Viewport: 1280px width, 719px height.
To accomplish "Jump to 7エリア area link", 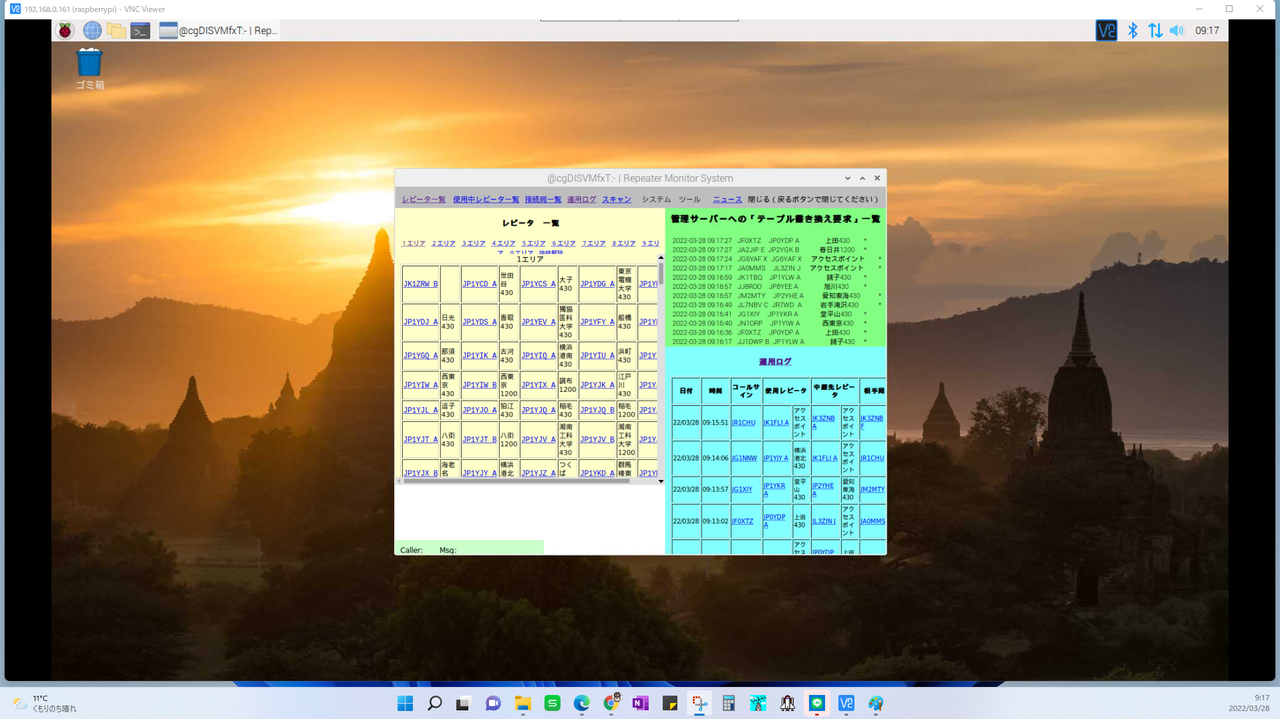I will click(594, 243).
